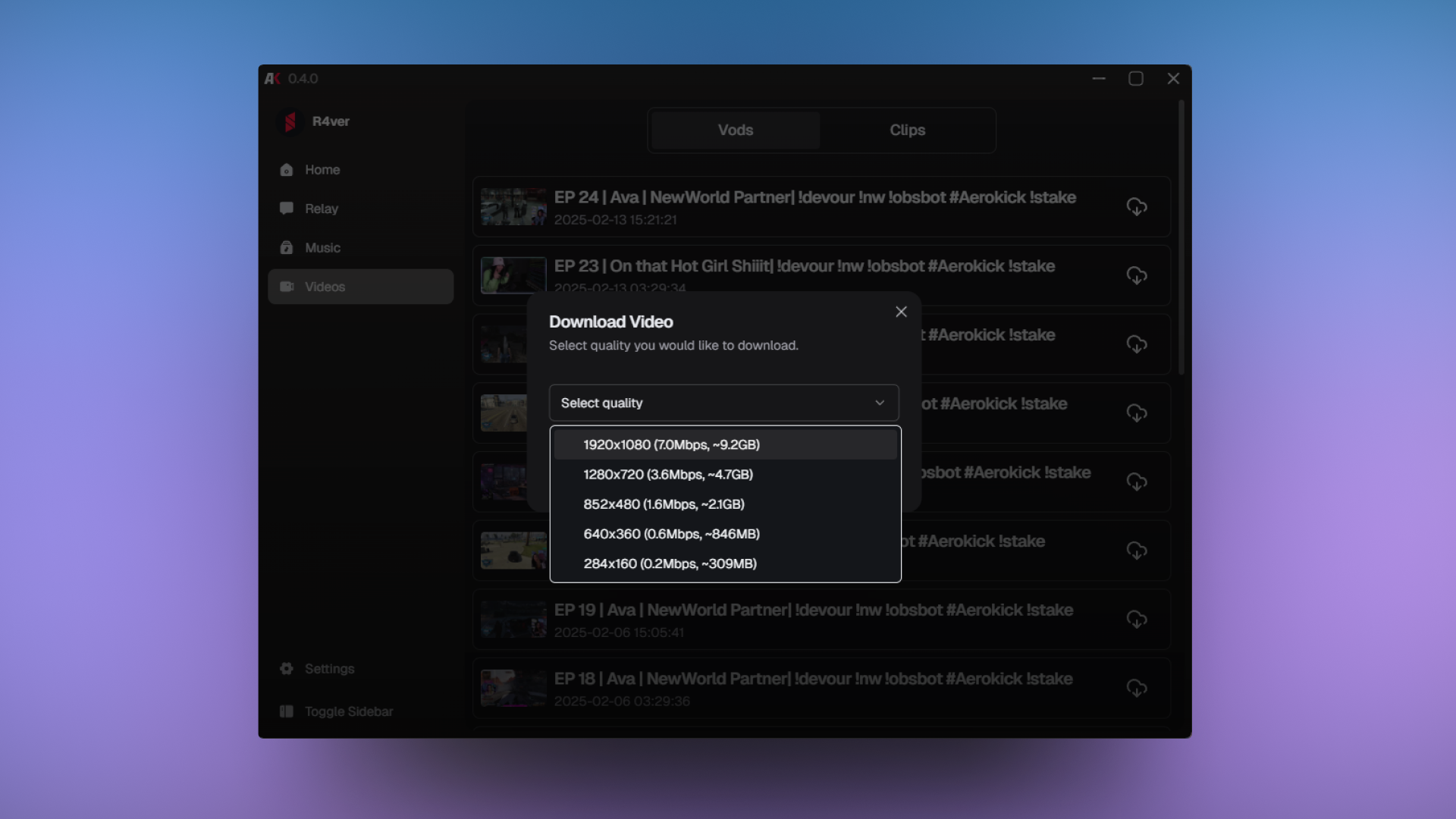1456x819 pixels.
Task: Switch to the Vods tab
Action: coord(734,130)
